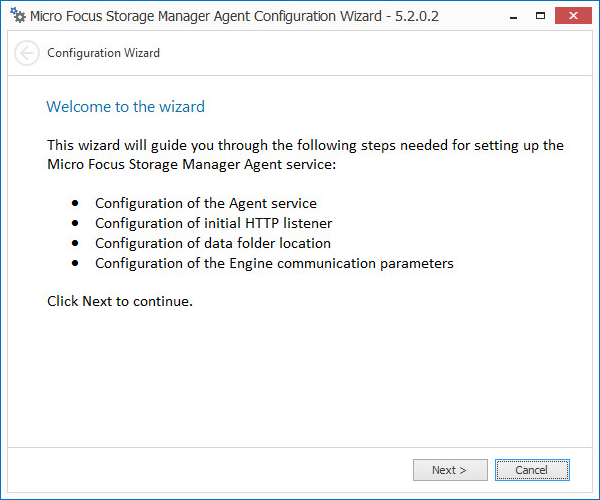This screenshot has height=500, width=600.
Task: Minimize the Configuration Wizard window
Action: [511, 16]
